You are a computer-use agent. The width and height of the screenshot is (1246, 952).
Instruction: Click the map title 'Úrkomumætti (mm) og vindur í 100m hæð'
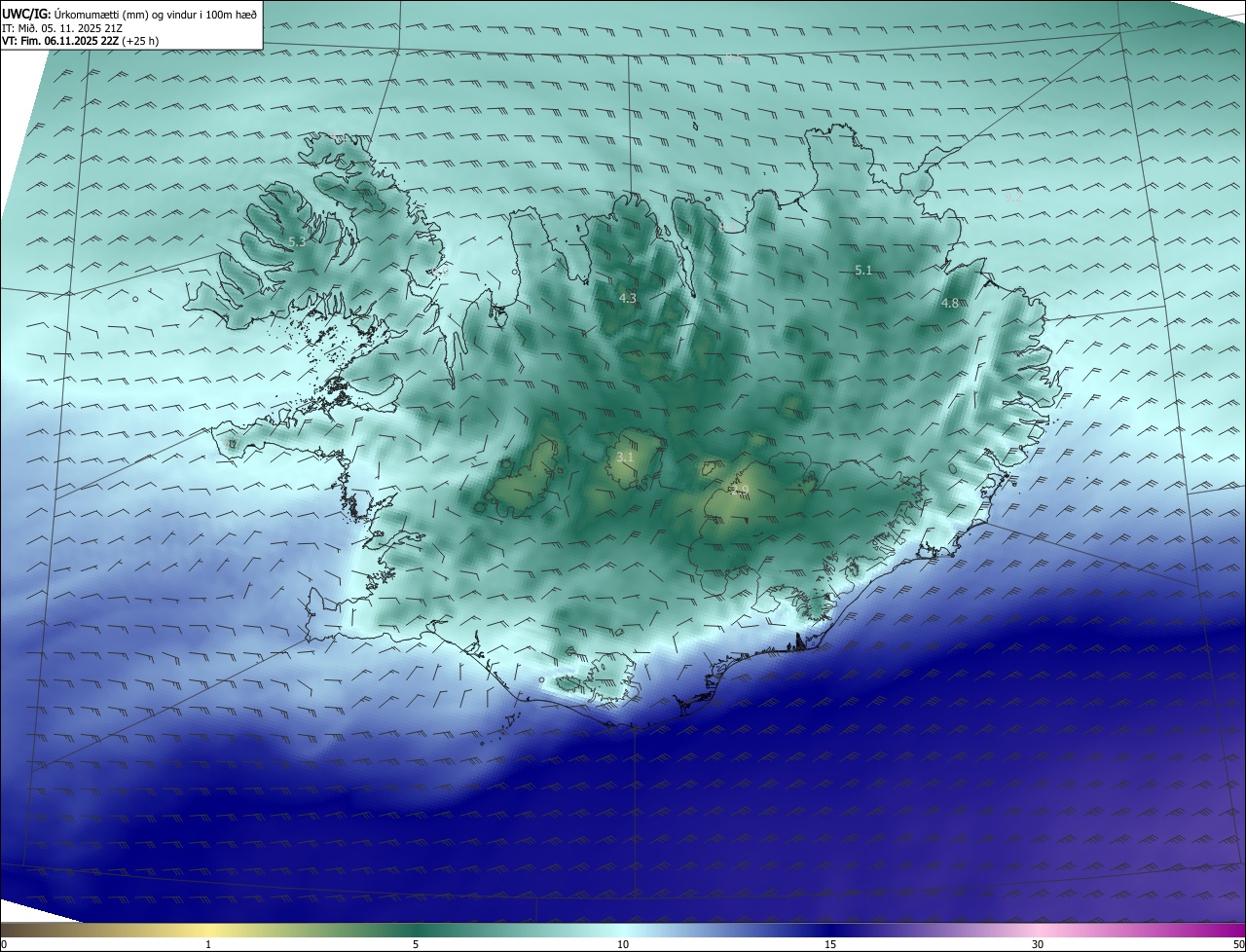(x=156, y=15)
